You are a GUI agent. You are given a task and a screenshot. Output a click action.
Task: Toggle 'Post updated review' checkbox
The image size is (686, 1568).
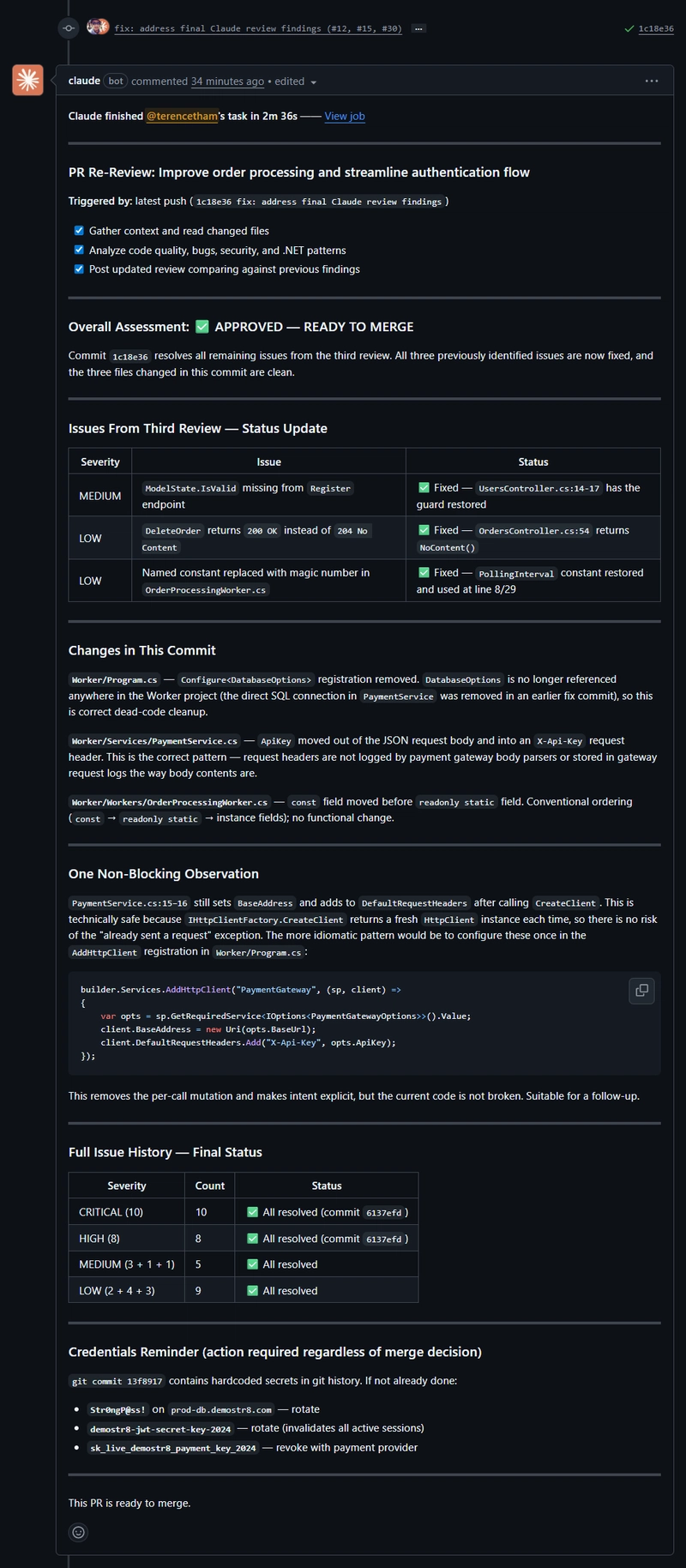(x=79, y=269)
